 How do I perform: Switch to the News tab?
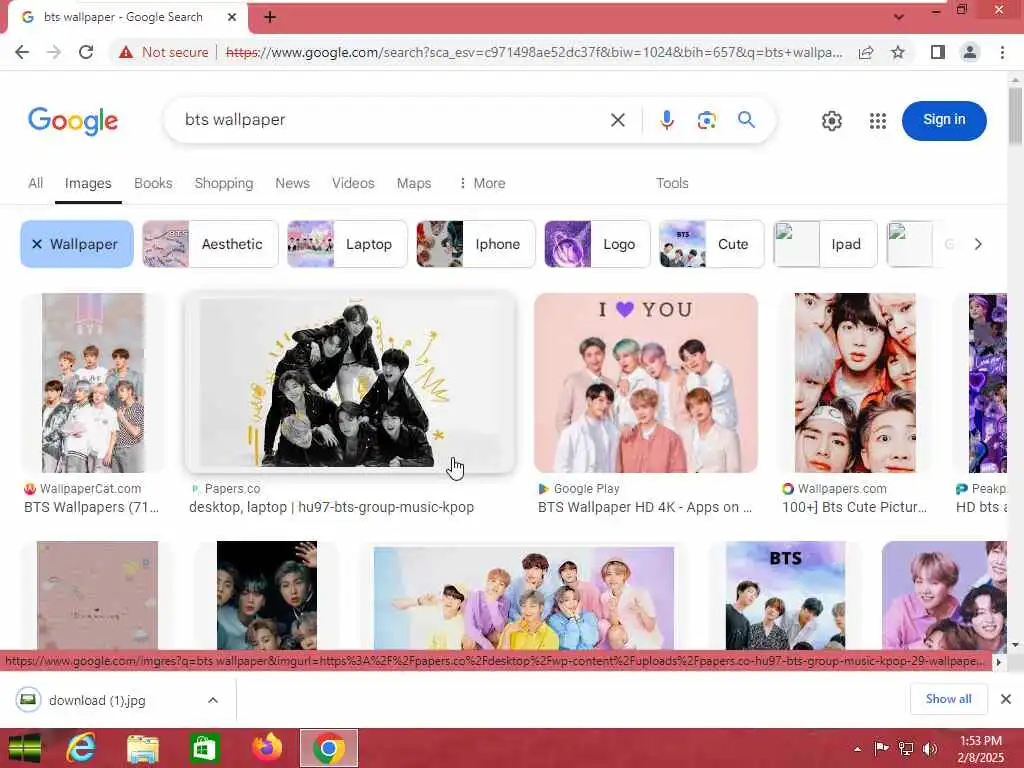(293, 184)
